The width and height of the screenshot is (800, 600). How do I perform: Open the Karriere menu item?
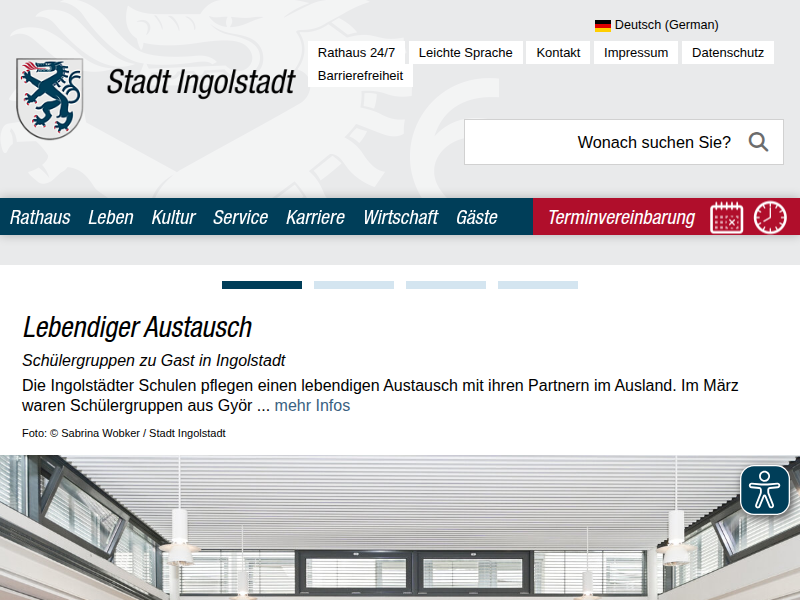315,217
